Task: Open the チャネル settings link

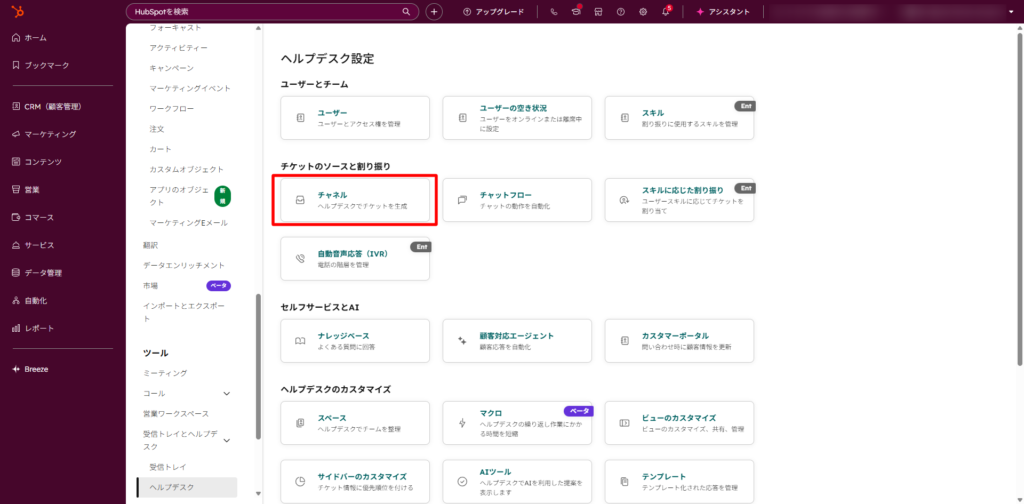Action: click(x=332, y=195)
